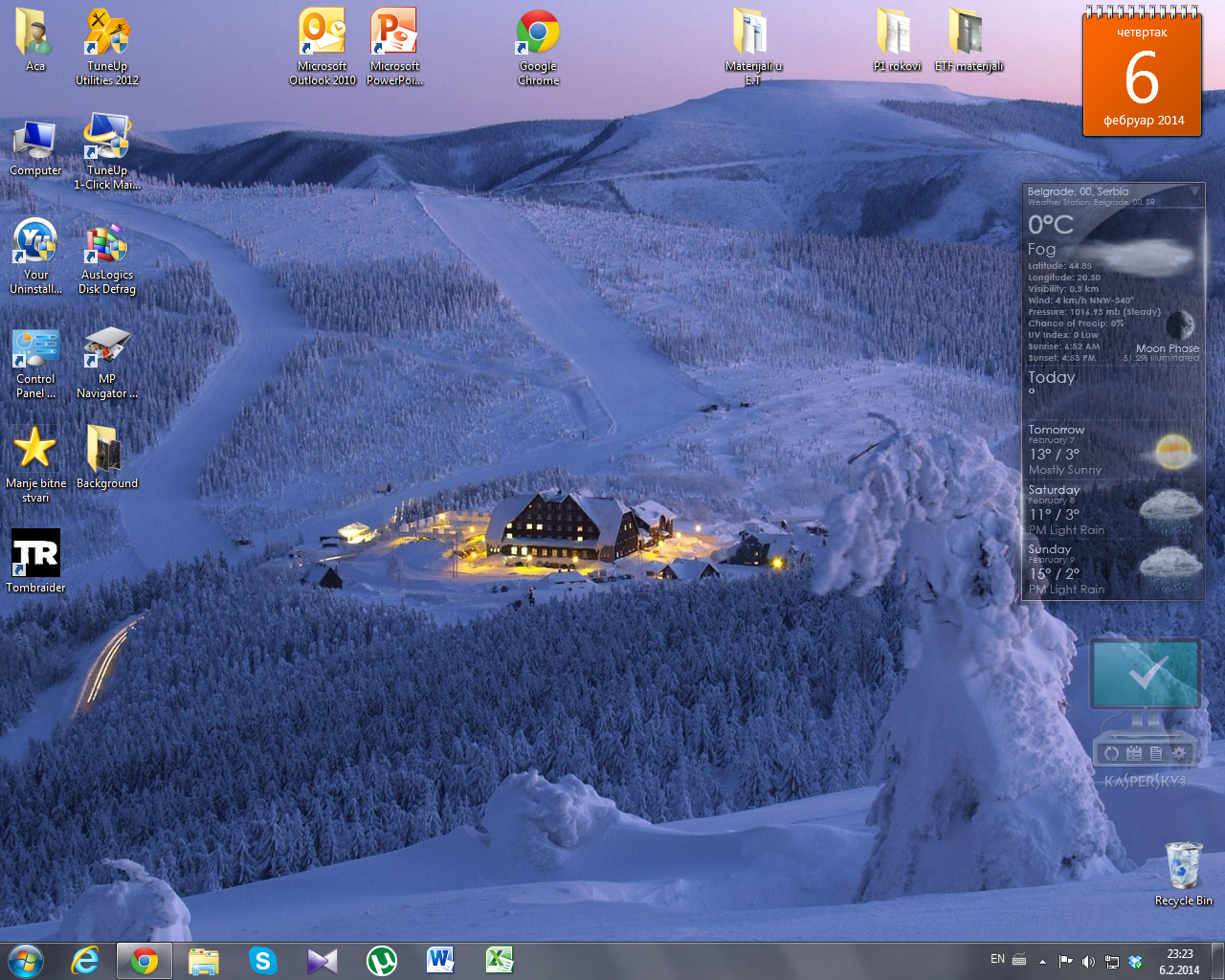
Task: Click the 'Mostly Sunny' forecast text
Action: point(1065,470)
